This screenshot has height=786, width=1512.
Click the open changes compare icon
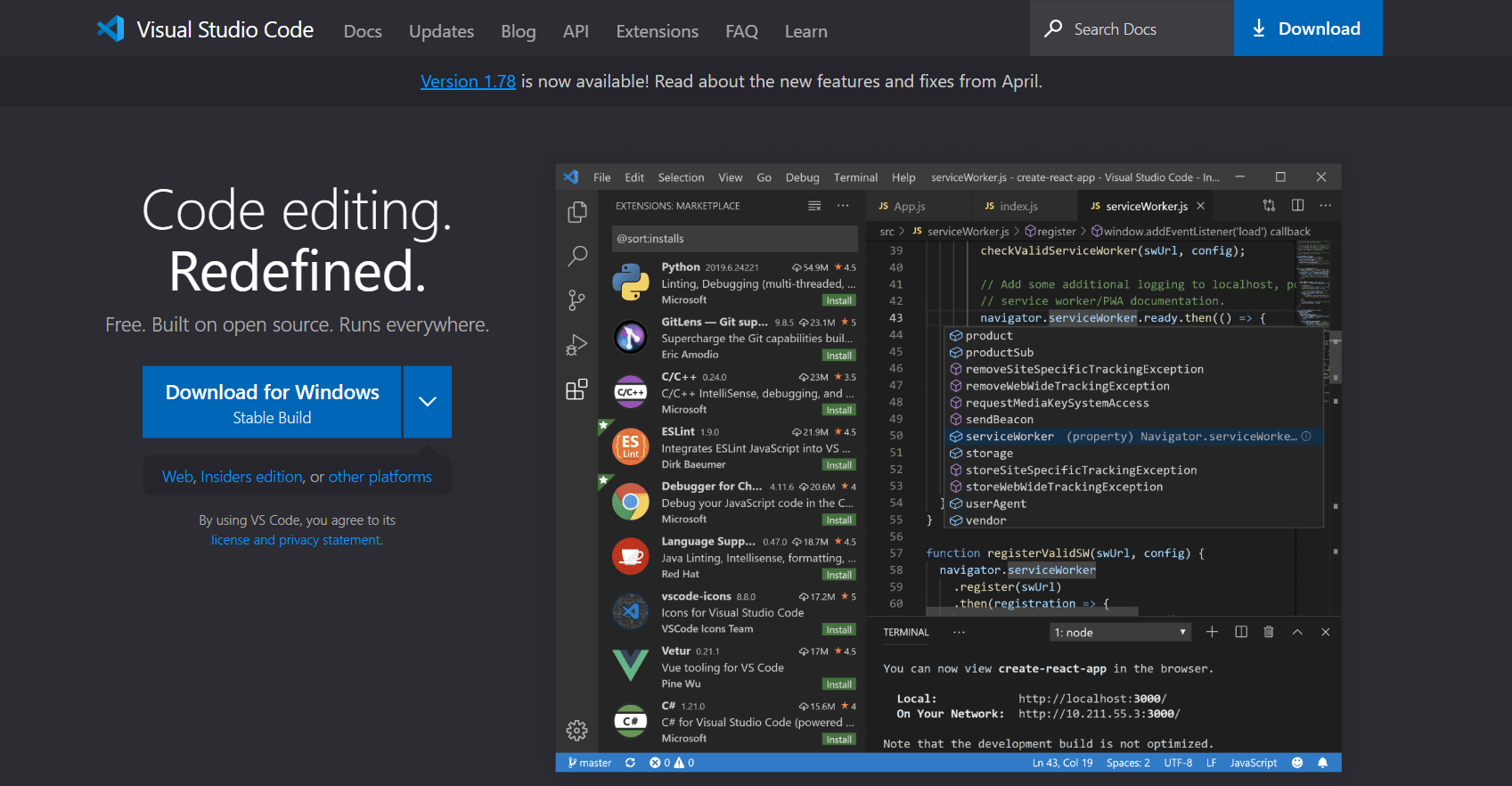point(1270,205)
